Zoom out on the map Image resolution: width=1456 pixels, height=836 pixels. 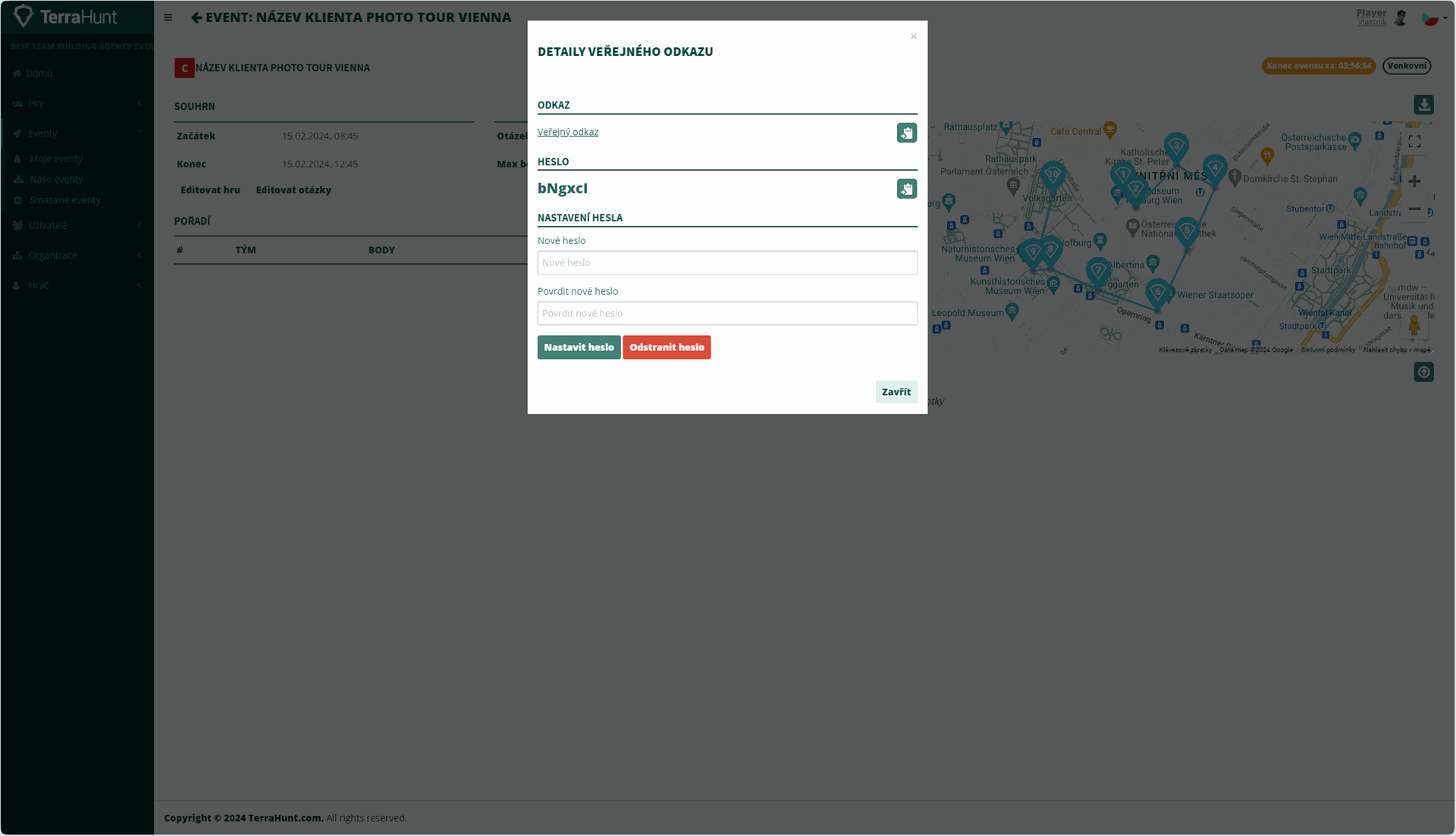tap(1414, 208)
